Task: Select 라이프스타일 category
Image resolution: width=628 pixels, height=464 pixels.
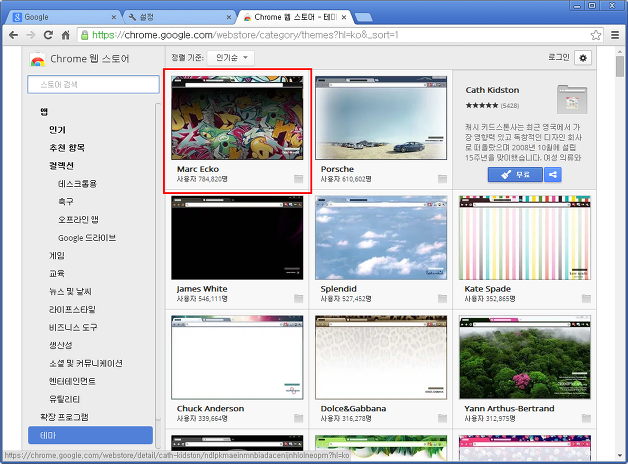Action: point(72,309)
